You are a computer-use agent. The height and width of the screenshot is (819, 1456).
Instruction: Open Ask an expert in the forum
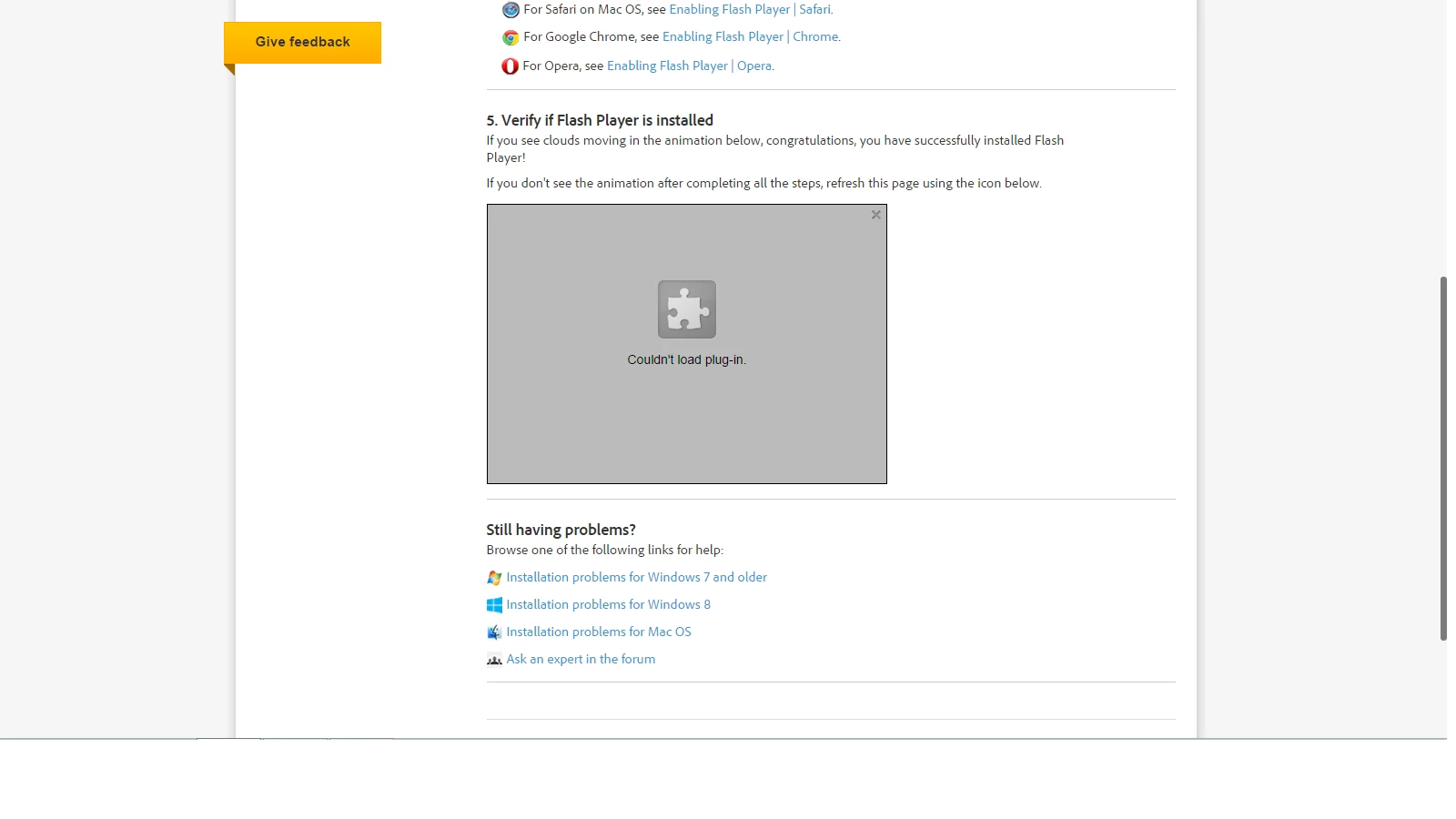click(581, 659)
